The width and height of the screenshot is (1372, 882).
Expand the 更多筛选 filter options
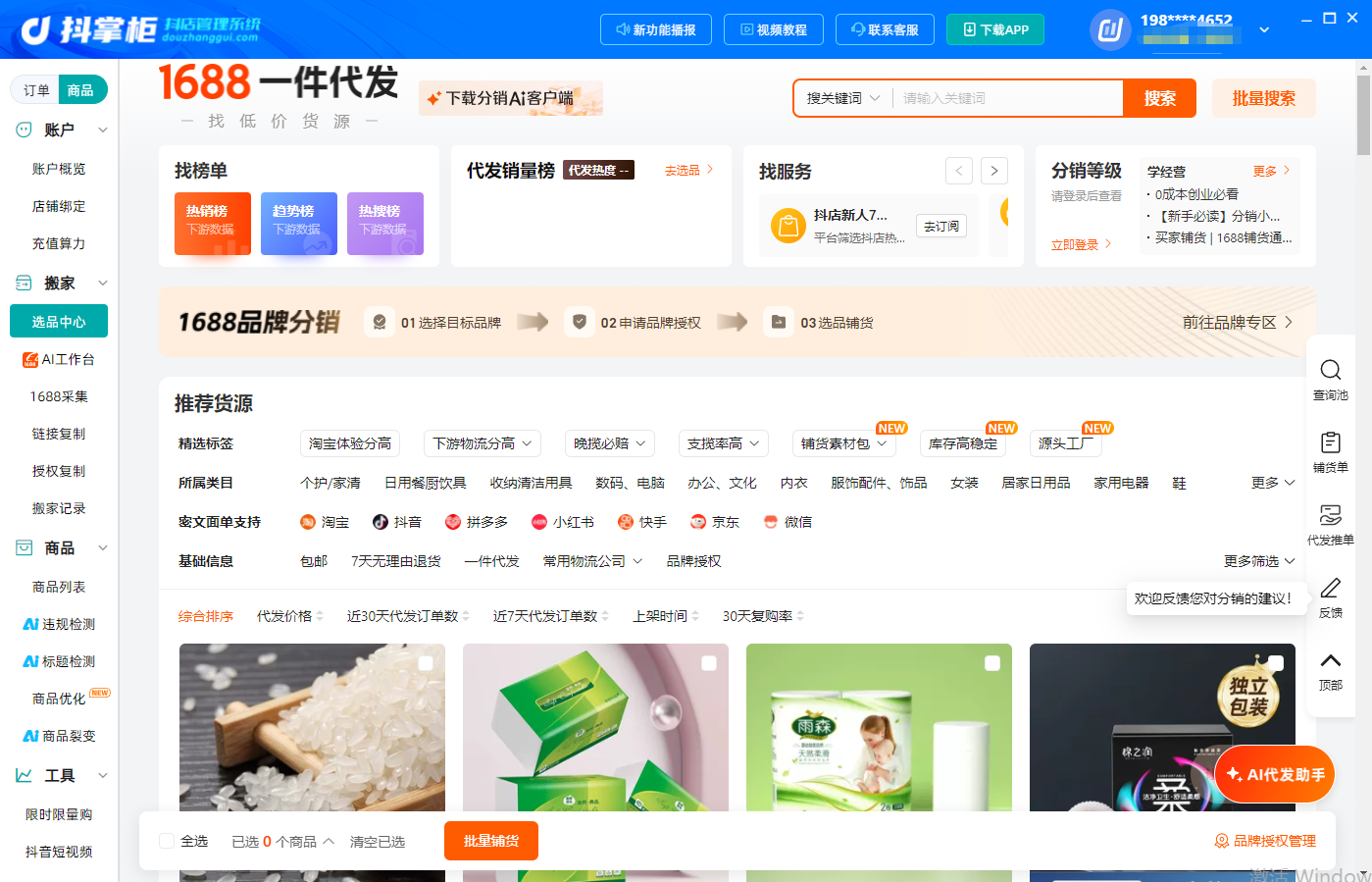(1260, 561)
